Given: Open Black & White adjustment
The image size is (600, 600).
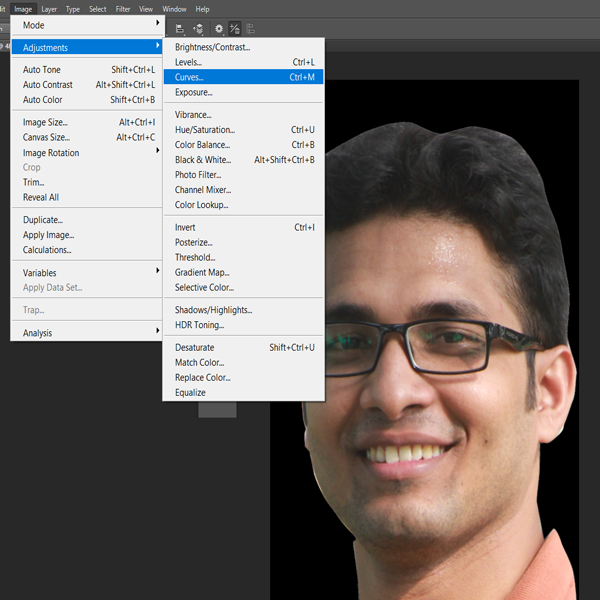Looking at the screenshot, I should point(244,160).
